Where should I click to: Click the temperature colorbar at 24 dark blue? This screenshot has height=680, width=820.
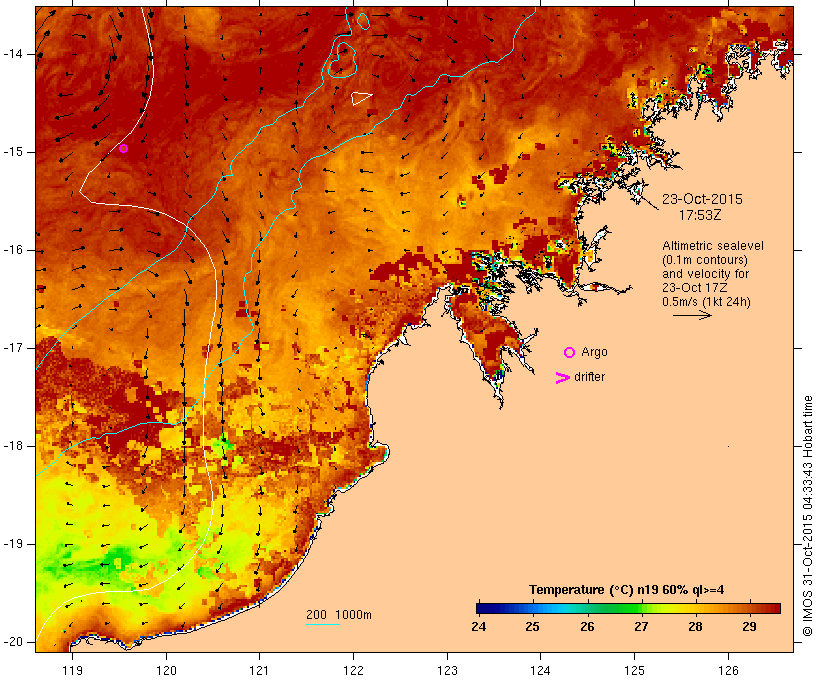click(481, 608)
